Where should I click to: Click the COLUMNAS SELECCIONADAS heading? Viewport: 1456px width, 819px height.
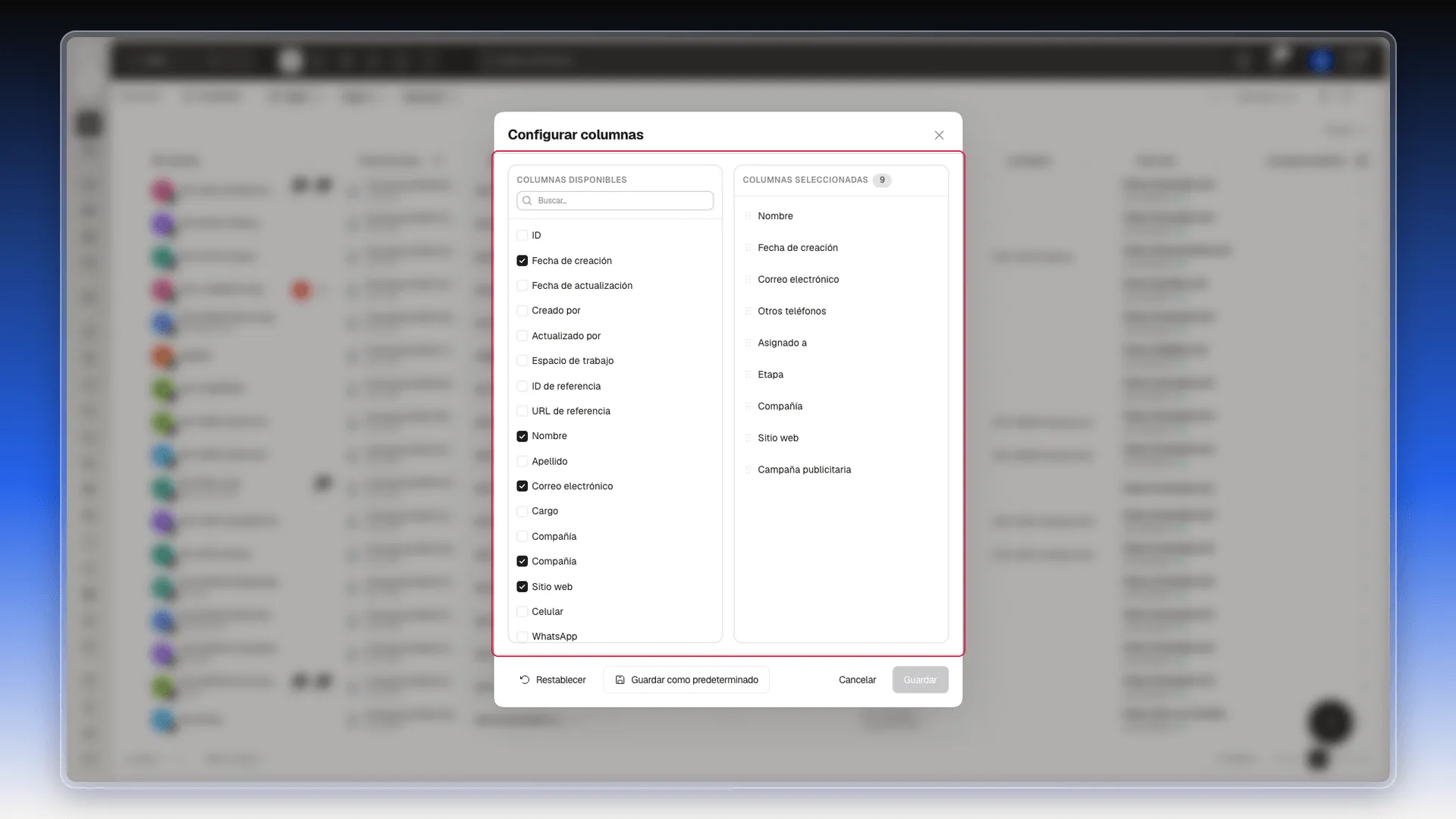[805, 180]
